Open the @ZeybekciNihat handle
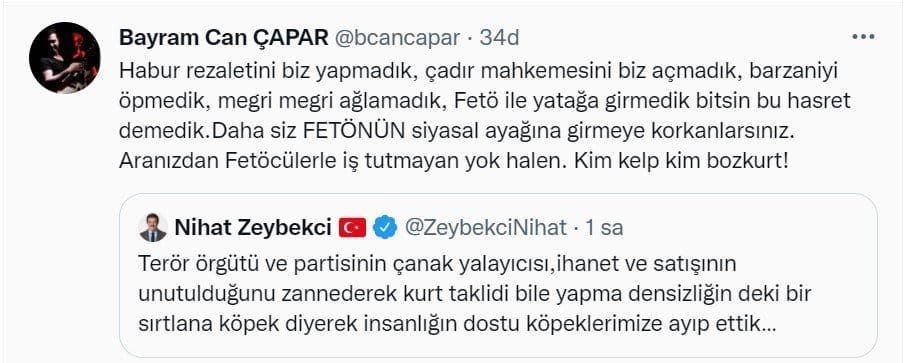The image size is (905, 363). [x=485, y=229]
